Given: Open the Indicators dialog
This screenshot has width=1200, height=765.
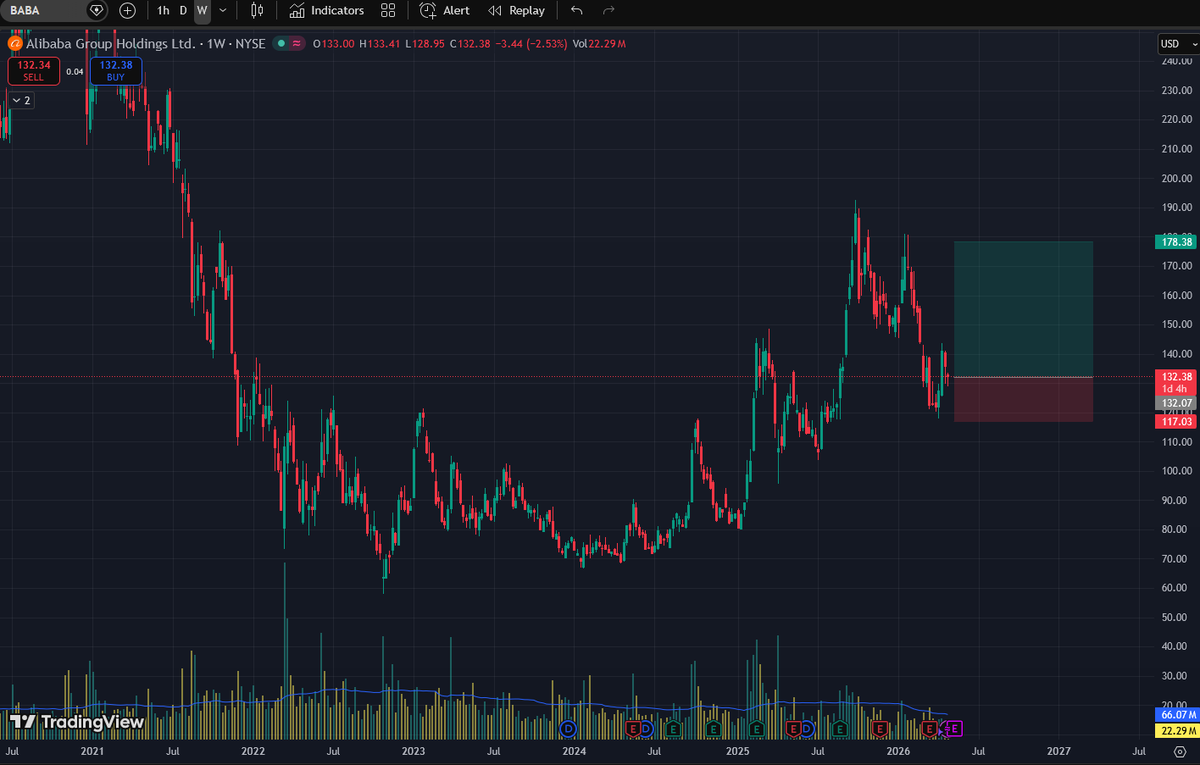Looking at the screenshot, I should 327,10.
